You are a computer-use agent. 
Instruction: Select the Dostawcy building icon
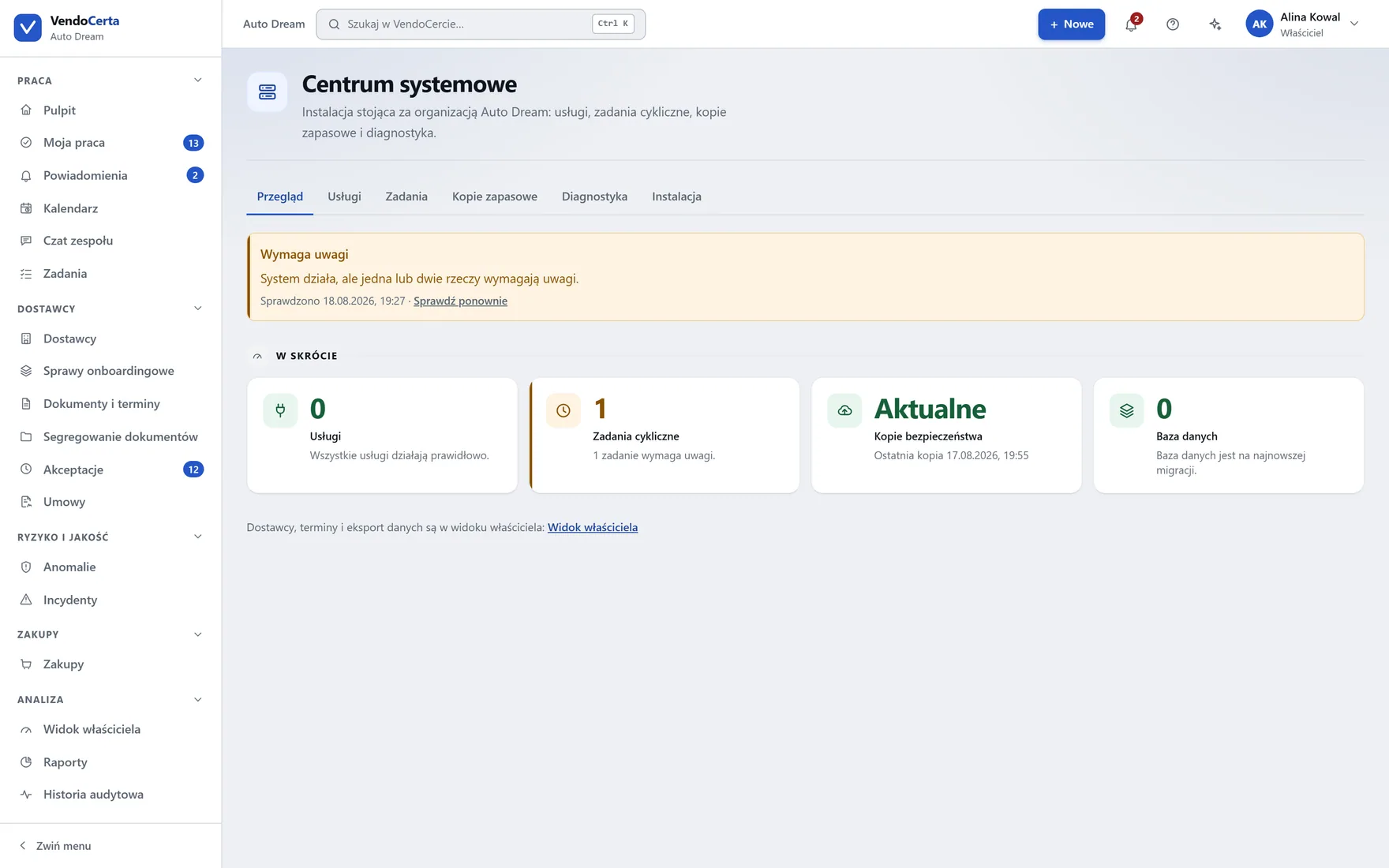click(26, 339)
